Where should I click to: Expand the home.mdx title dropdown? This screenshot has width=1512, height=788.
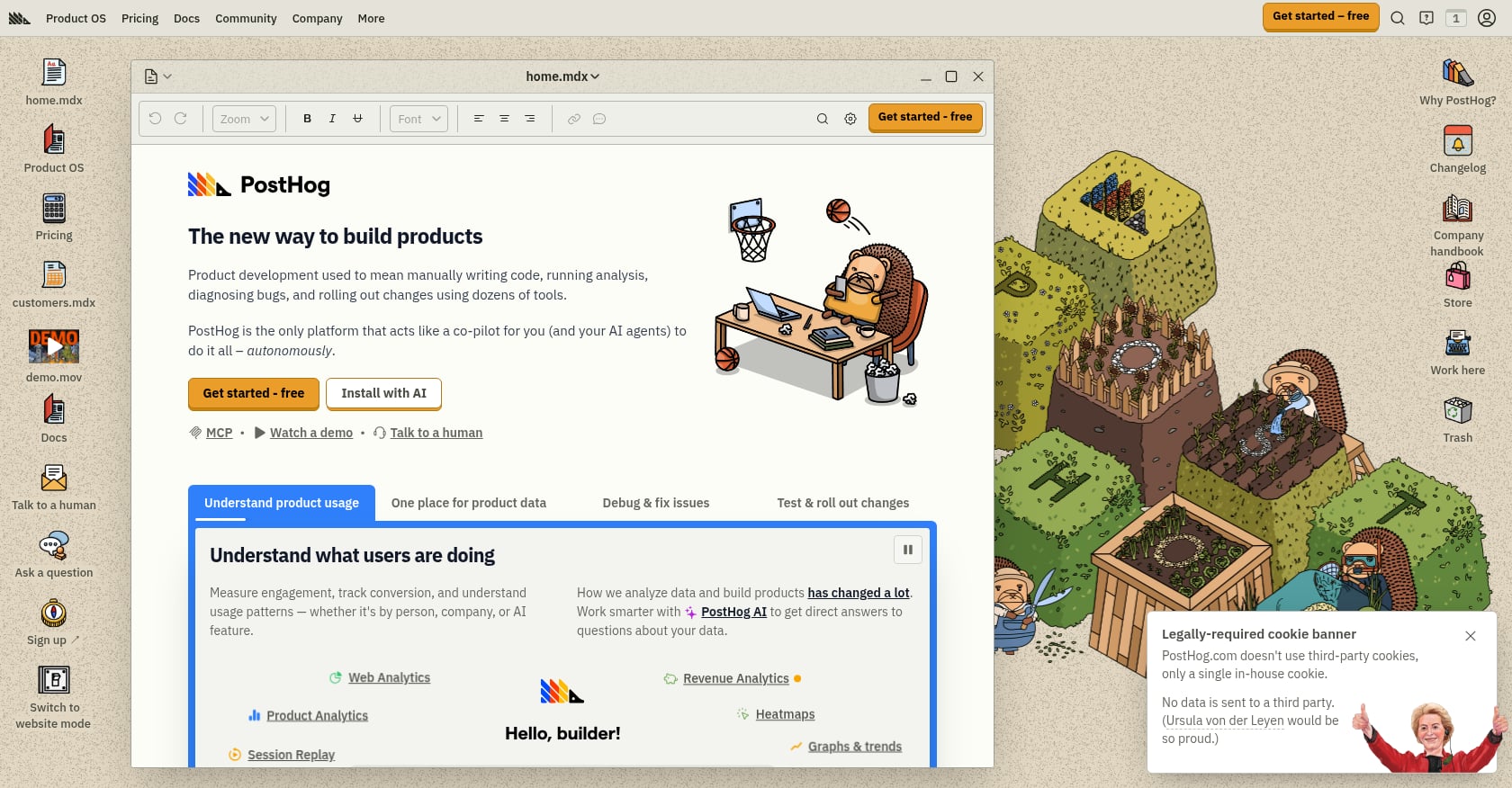[562, 76]
